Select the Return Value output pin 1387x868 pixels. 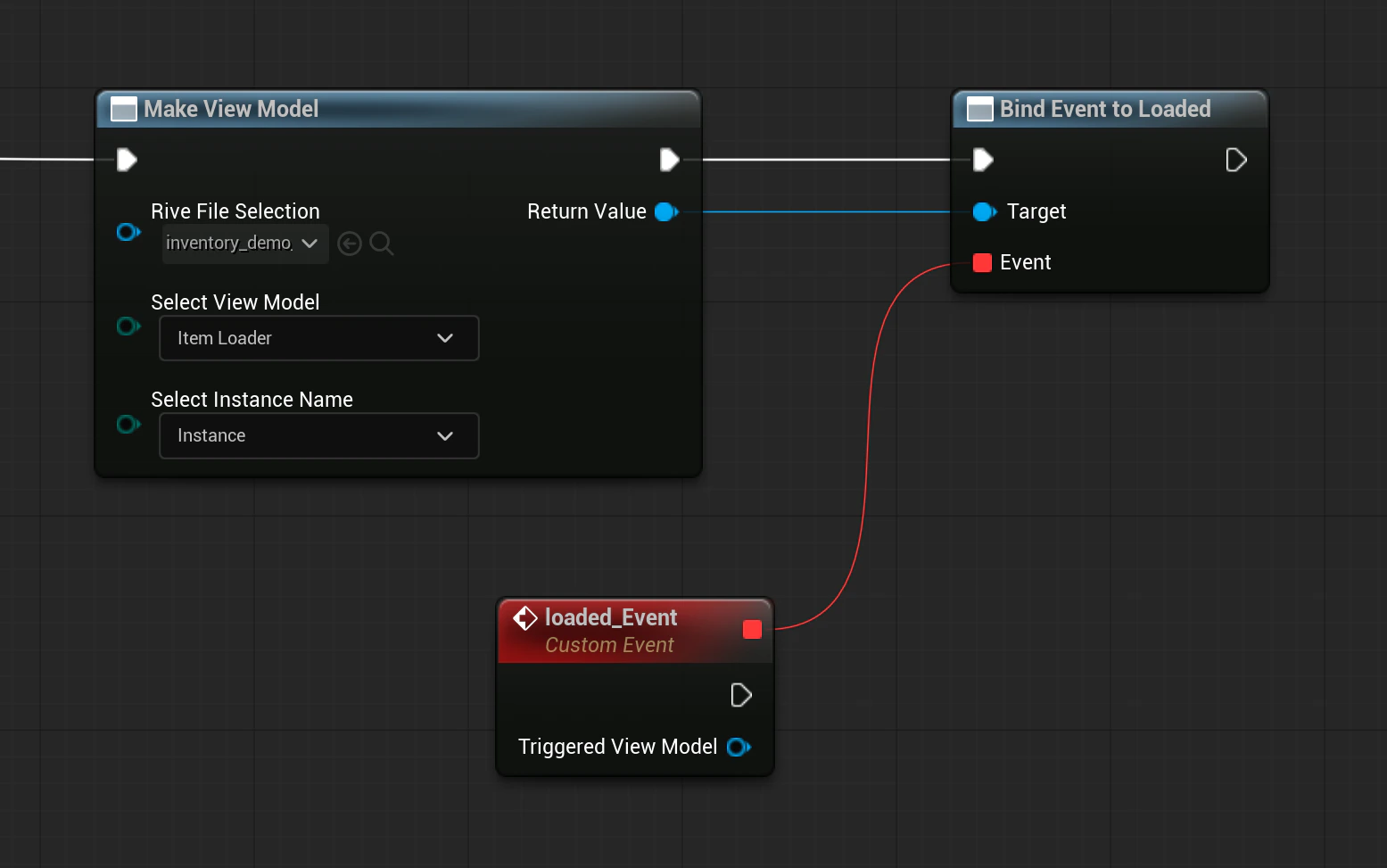click(x=665, y=212)
